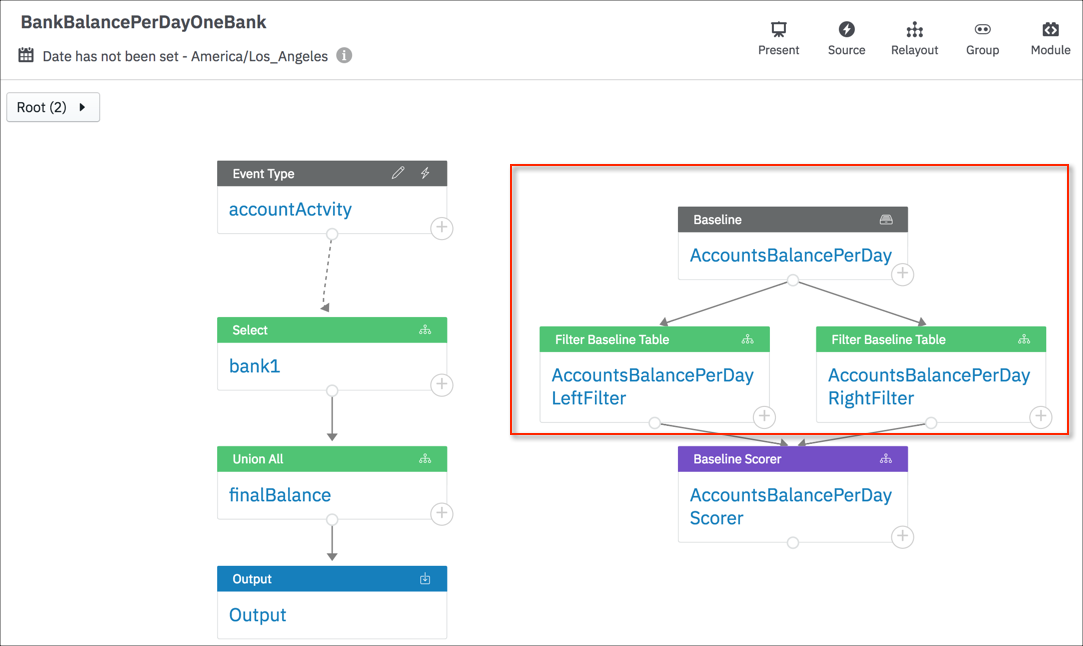1083x646 pixels.
Task: Click output connector under AccountsBalancePerDay Scorer
Action: [x=793, y=543]
